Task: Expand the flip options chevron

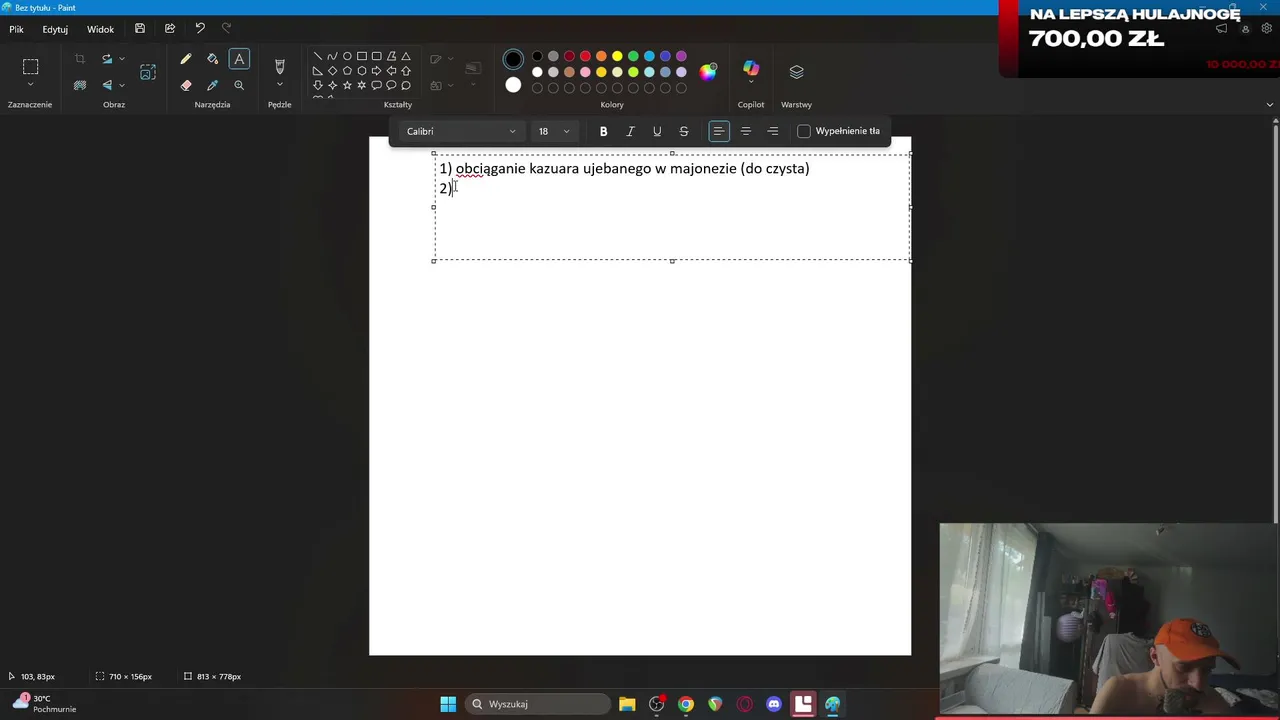Action: click(122, 86)
